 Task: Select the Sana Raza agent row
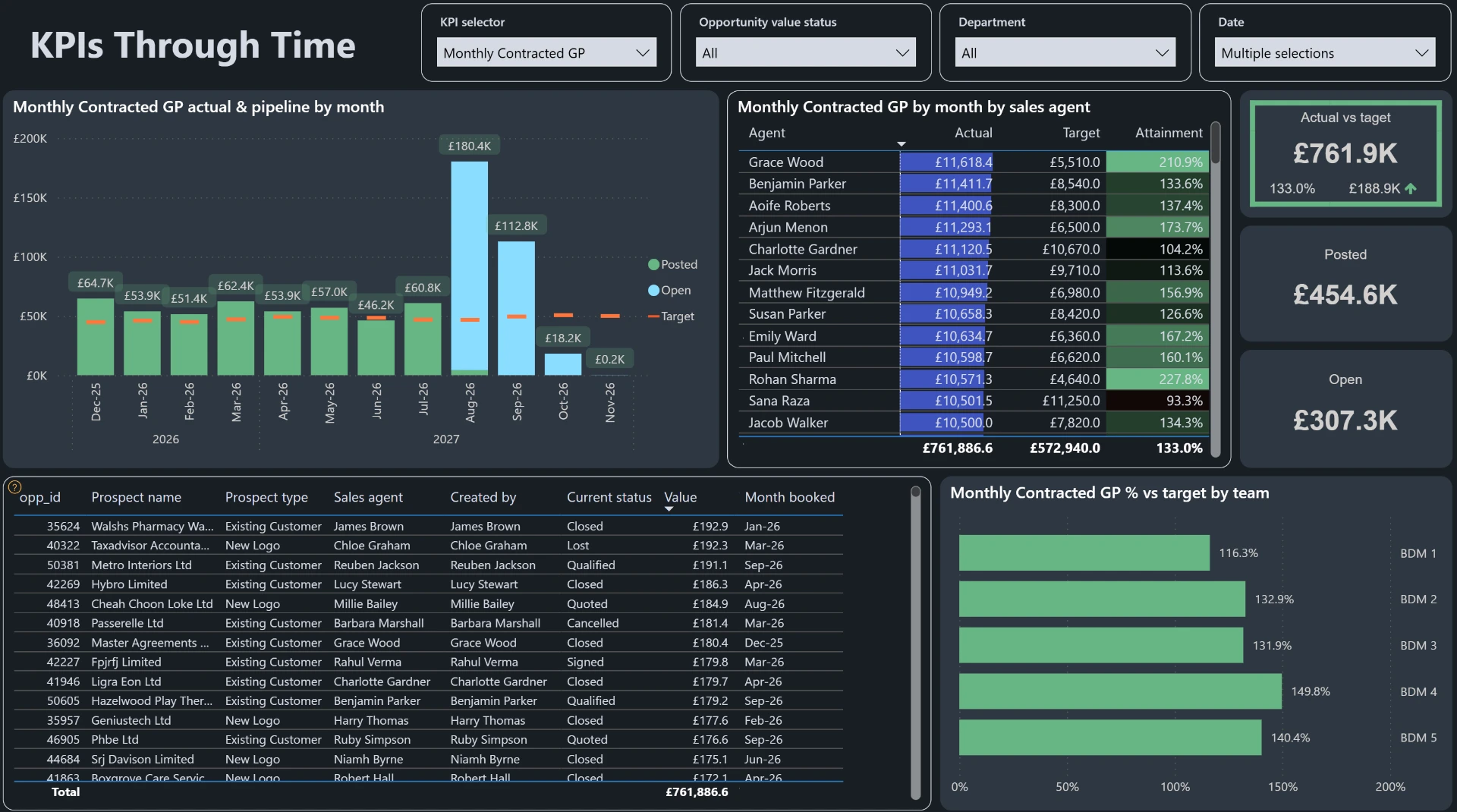tap(974, 401)
